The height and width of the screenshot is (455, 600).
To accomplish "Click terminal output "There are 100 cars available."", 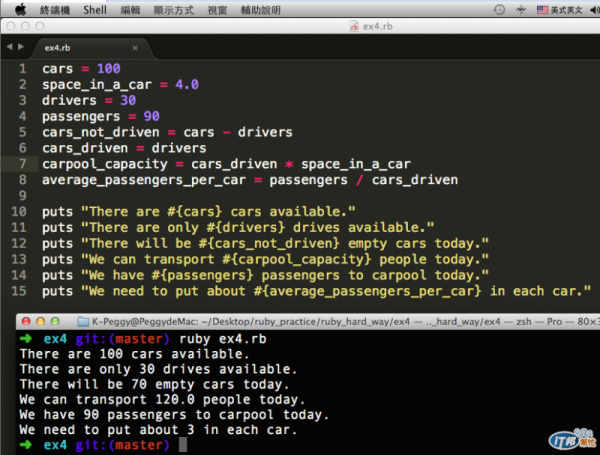I will (x=134, y=354).
